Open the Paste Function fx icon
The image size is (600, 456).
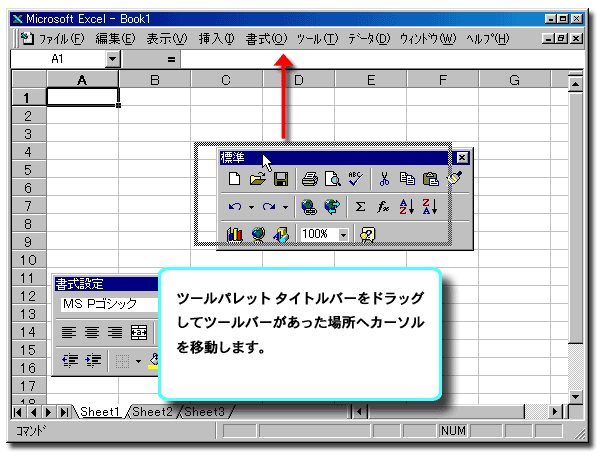pyautogui.click(x=383, y=207)
